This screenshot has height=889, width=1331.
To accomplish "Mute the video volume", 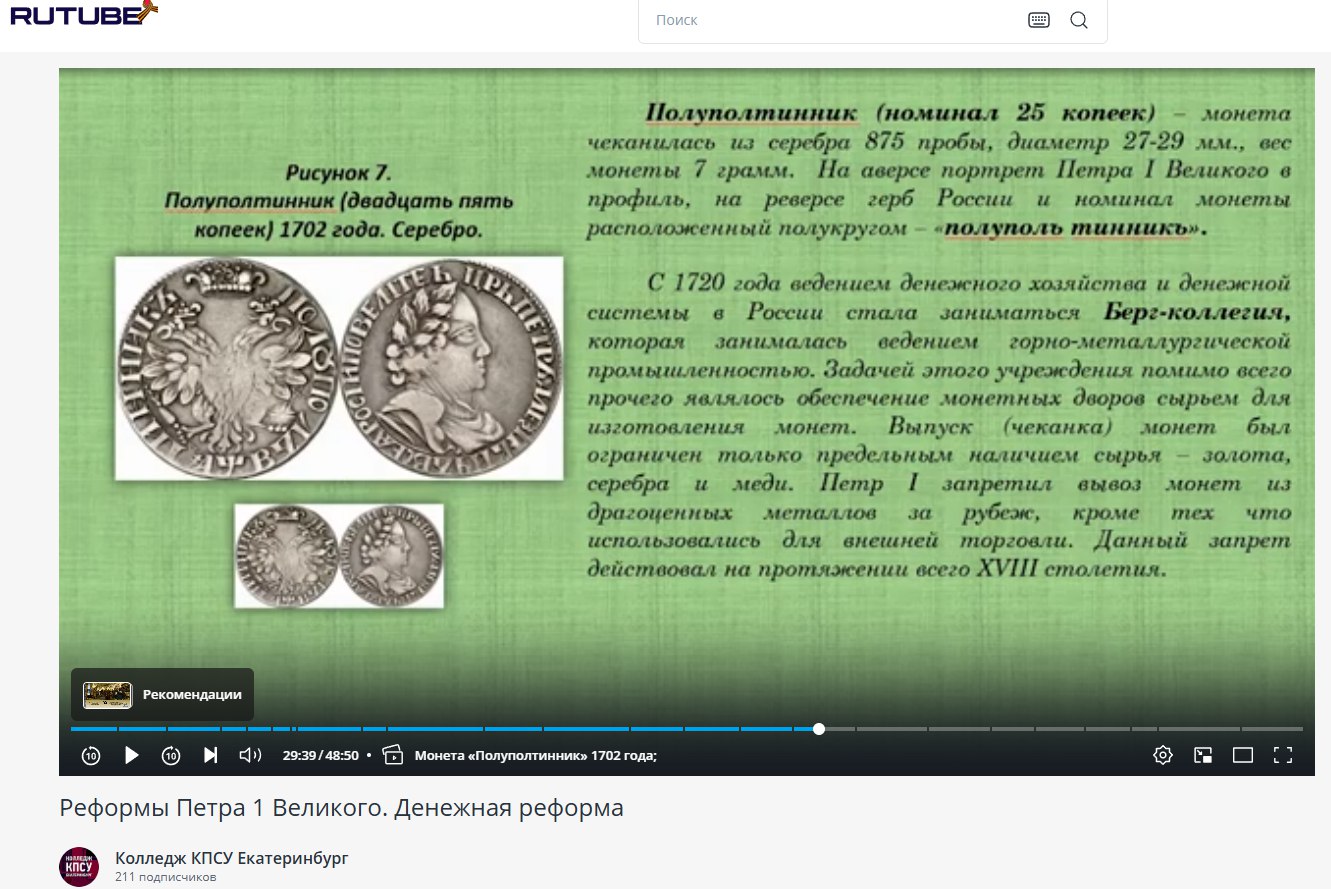I will [x=250, y=755].
